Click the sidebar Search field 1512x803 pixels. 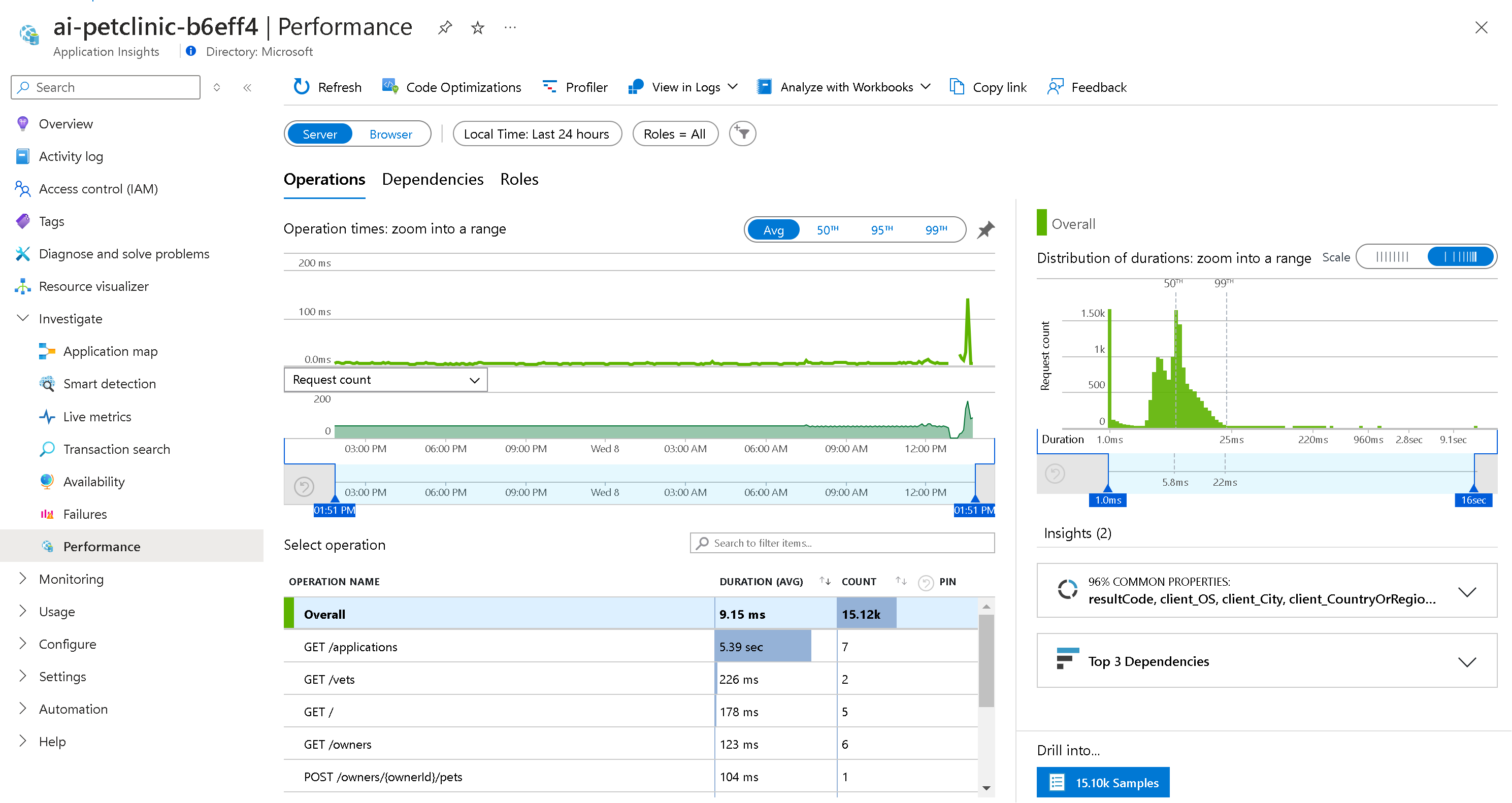[x=106, y=87]
